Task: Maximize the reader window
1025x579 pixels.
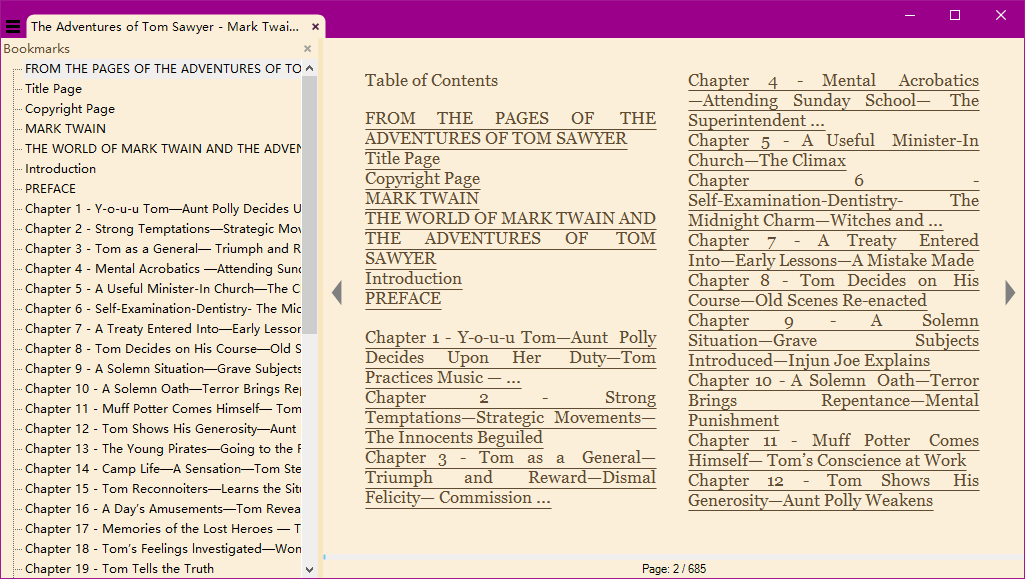Action: coord(955,15)
